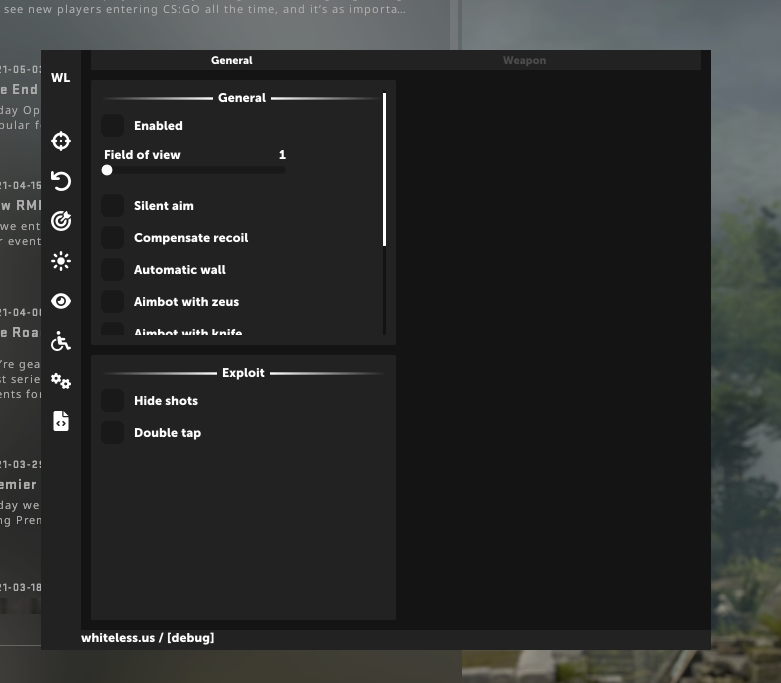Viewport: 781px width, 683px height.
Task: Click the WL logo at sidebar top
Action: coord(61,78)
